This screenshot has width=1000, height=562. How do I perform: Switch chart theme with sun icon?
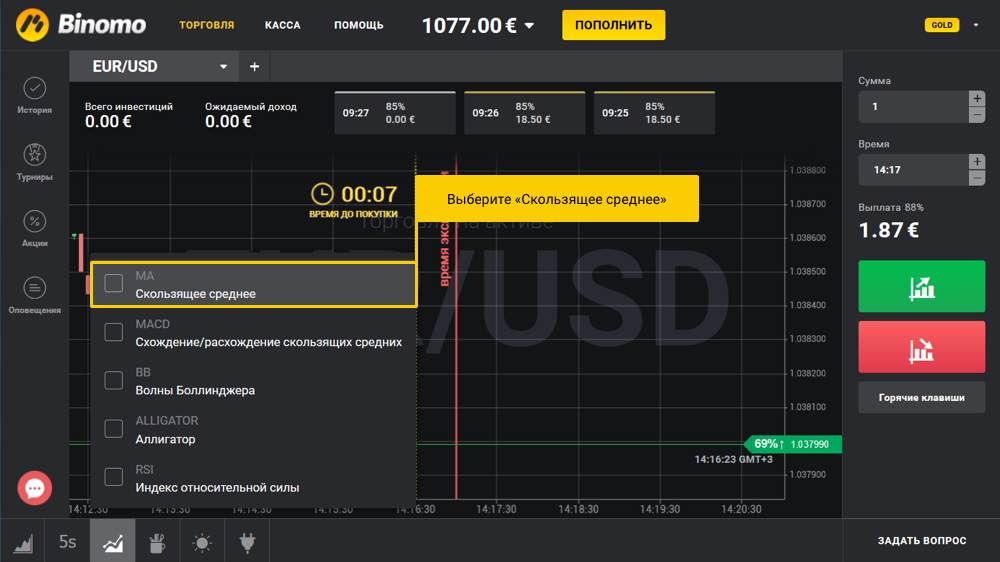[x=202, y=542]
